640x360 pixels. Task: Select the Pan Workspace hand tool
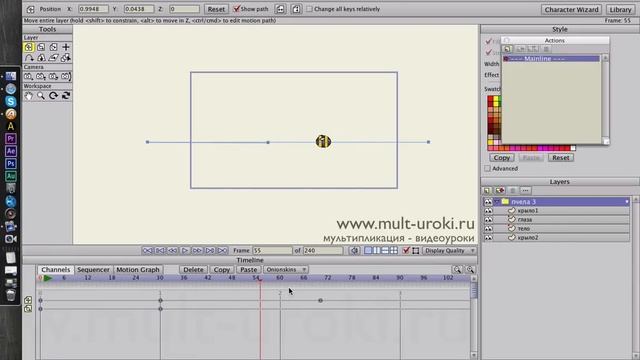(x=28, y=96)
